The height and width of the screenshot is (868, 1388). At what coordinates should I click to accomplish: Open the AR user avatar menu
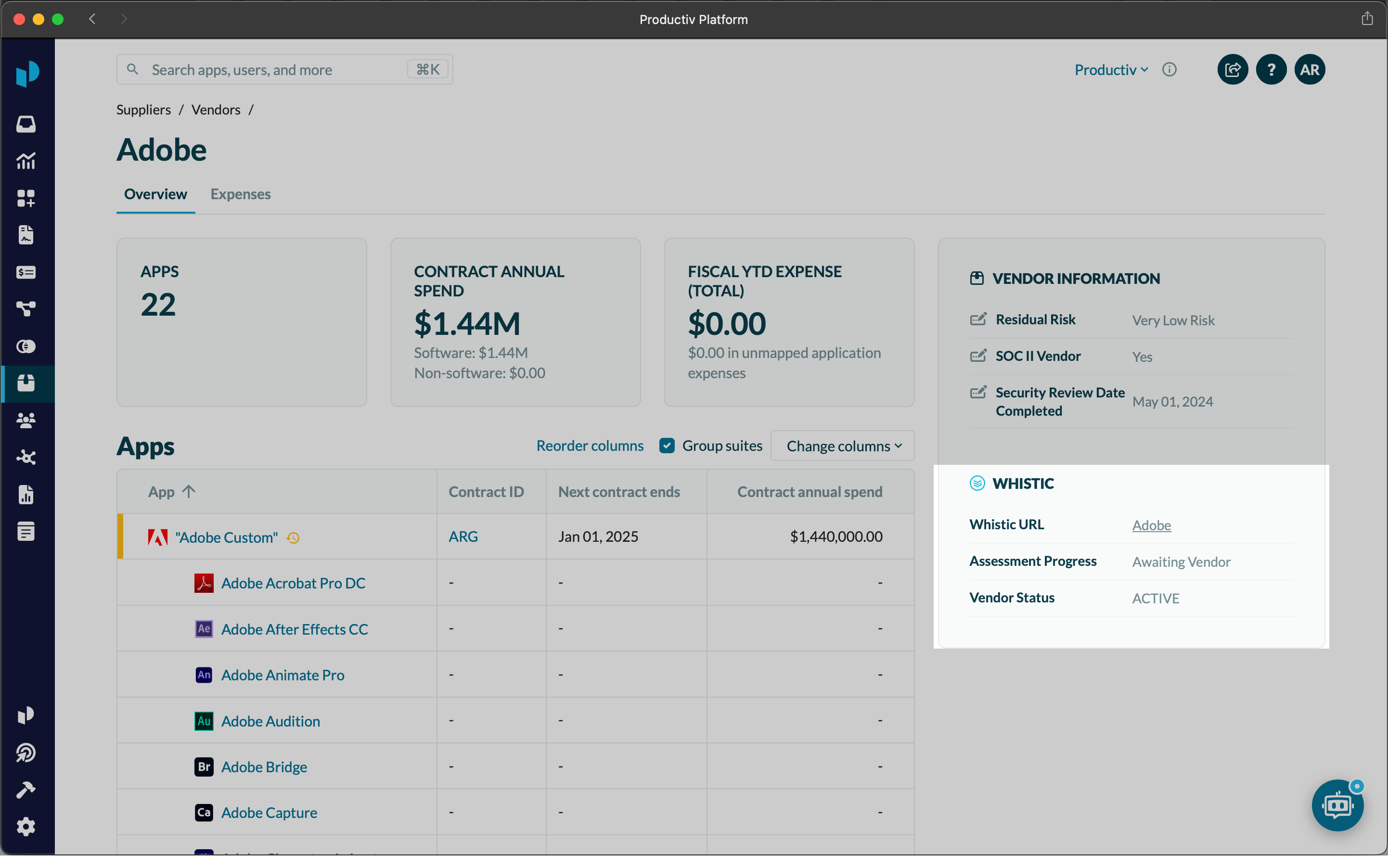click(1310, 69)
